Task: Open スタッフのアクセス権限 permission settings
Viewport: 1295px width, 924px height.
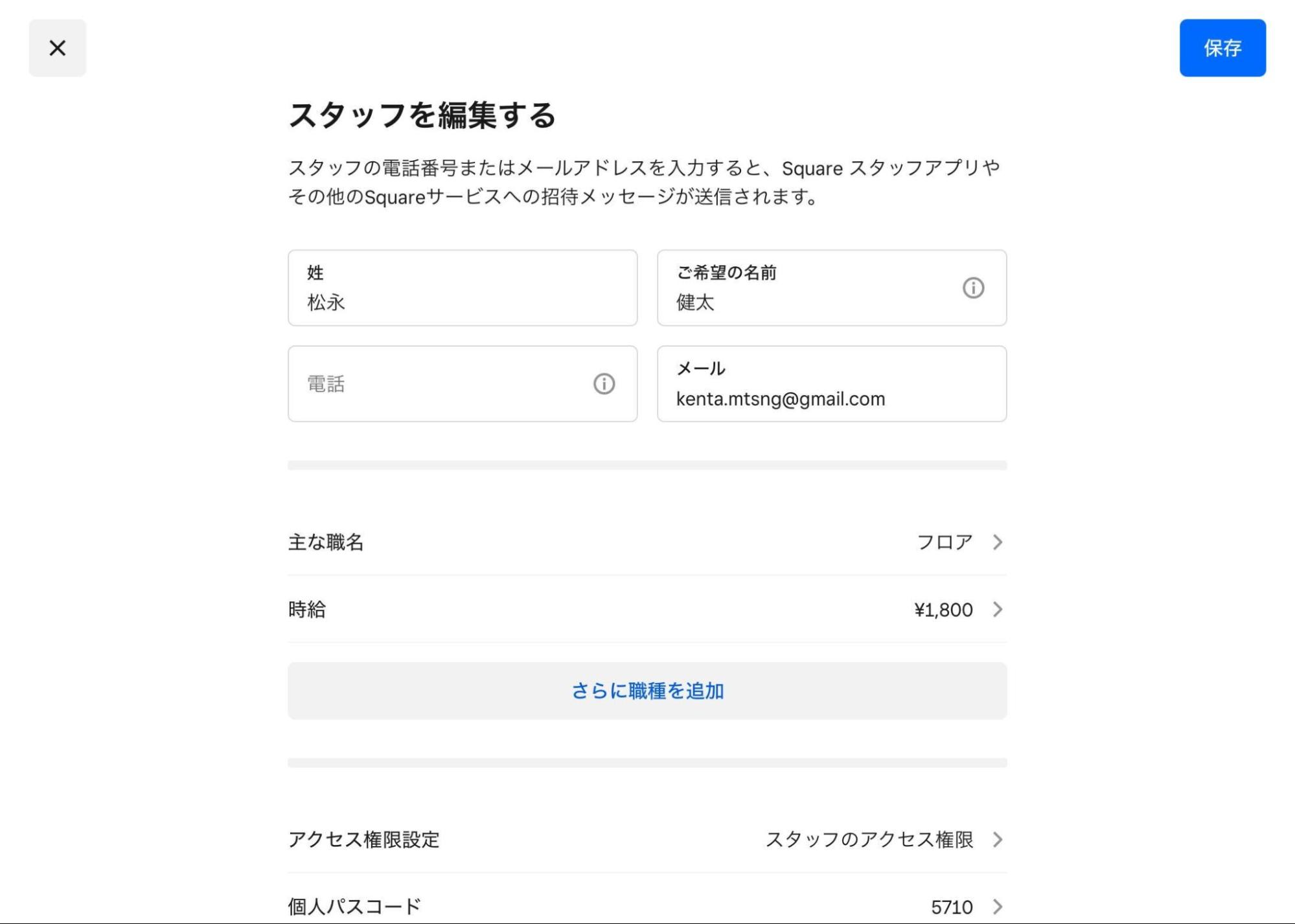Action: (x=871, y=840)
